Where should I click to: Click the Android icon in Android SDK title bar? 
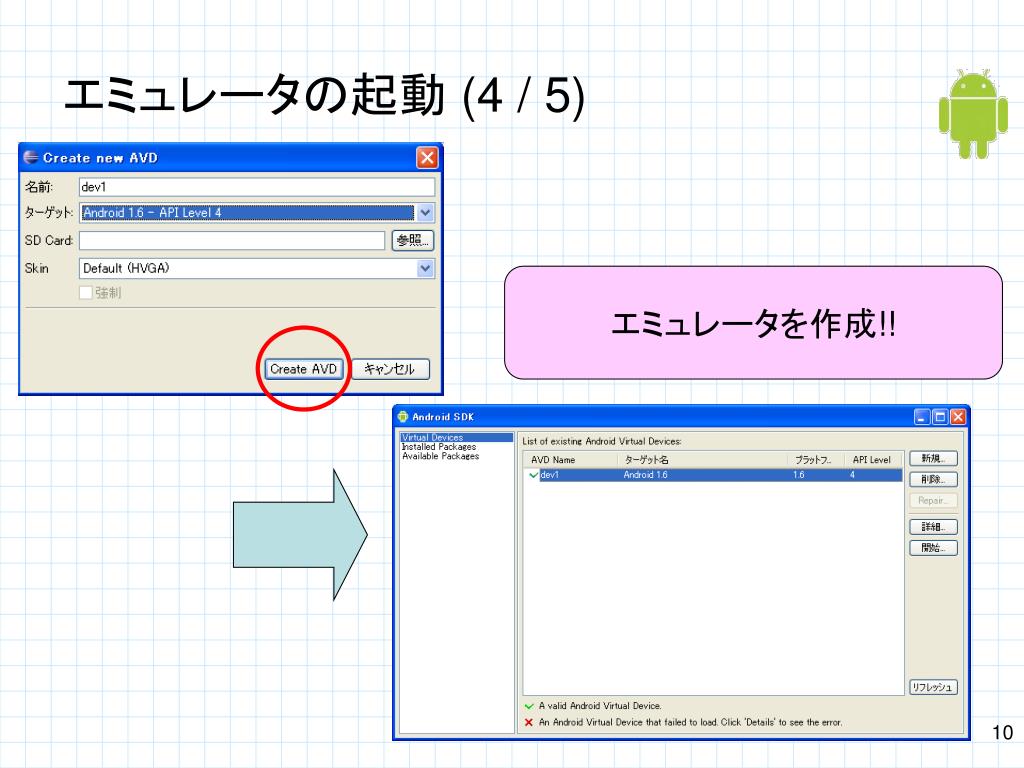click(x=403, y=417)
